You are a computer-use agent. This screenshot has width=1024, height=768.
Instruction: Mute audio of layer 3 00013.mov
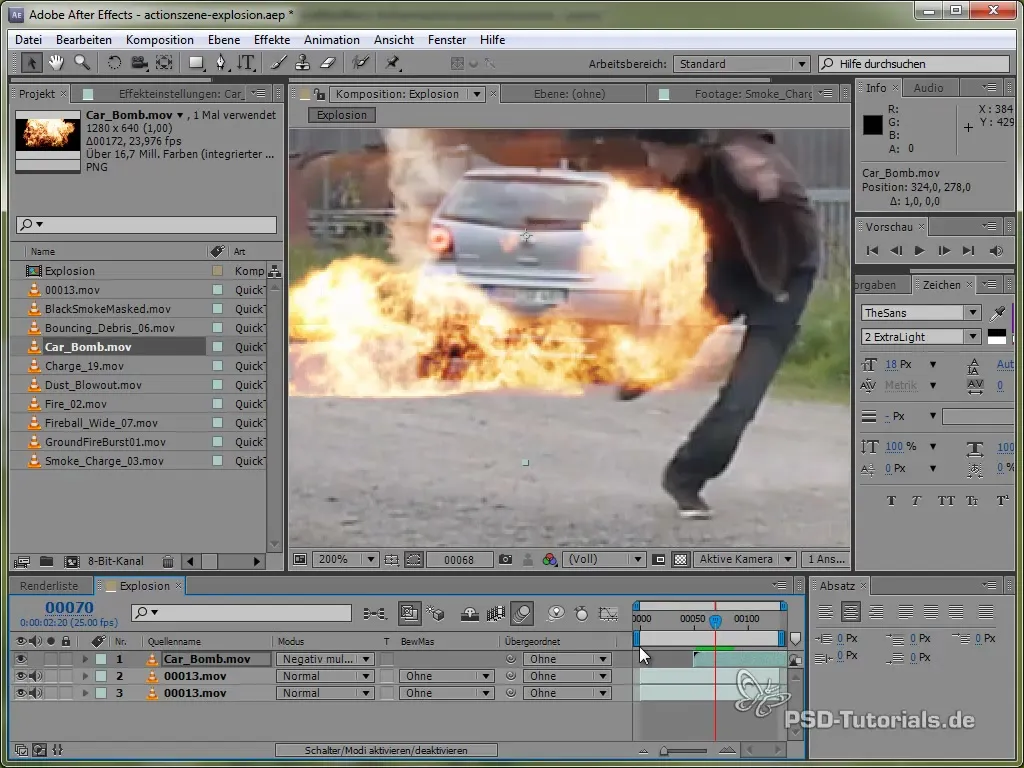tap(35, 694)
